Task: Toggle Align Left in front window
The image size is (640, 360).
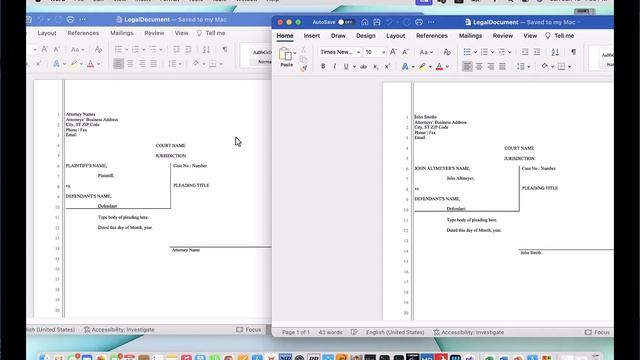Action: pyautogui.click(x=467, y=66)
